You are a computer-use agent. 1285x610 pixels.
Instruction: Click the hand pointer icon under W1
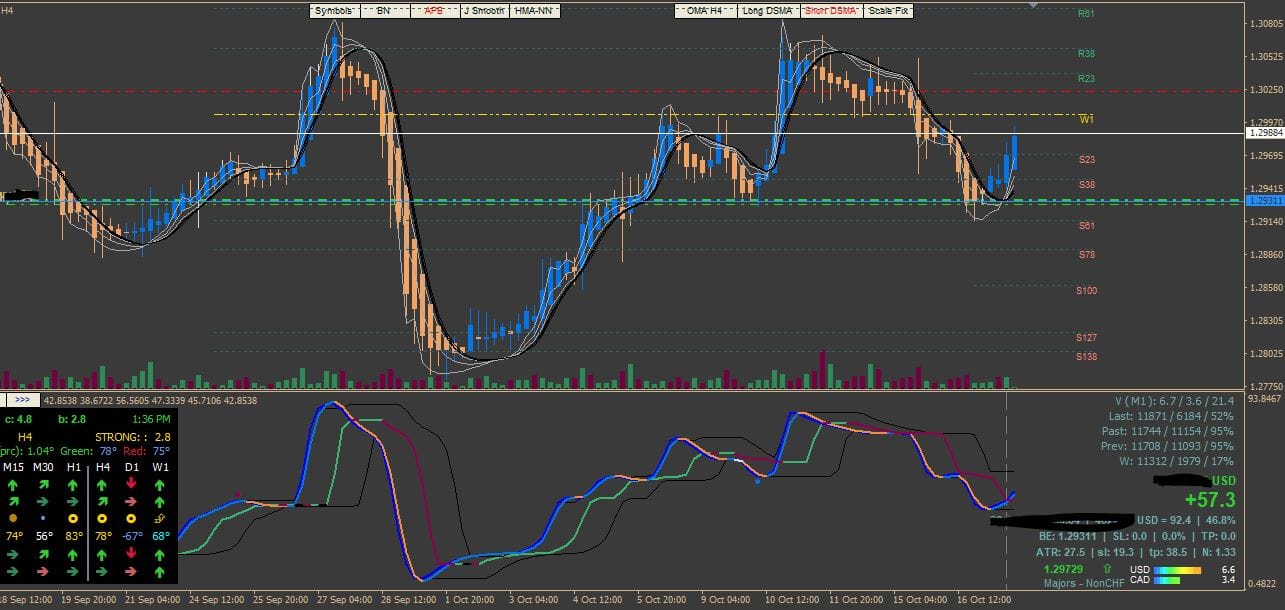(160, 519)
